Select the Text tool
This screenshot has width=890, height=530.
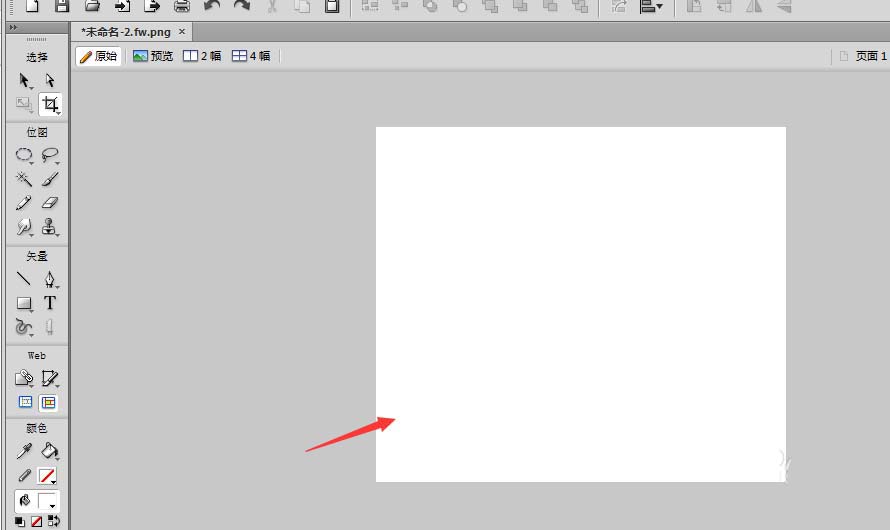click(x=50, y=303)
